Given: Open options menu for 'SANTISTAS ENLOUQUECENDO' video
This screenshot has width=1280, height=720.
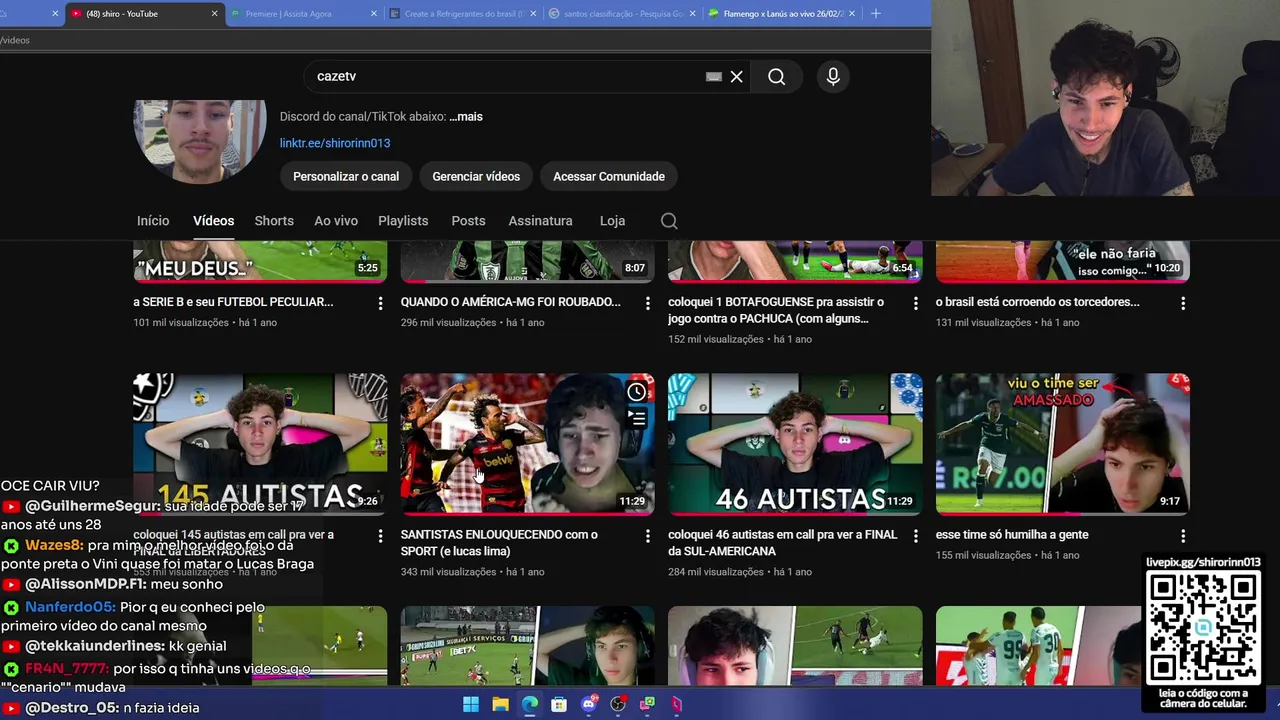Looking at the screenshot, I should coord(647,536).
